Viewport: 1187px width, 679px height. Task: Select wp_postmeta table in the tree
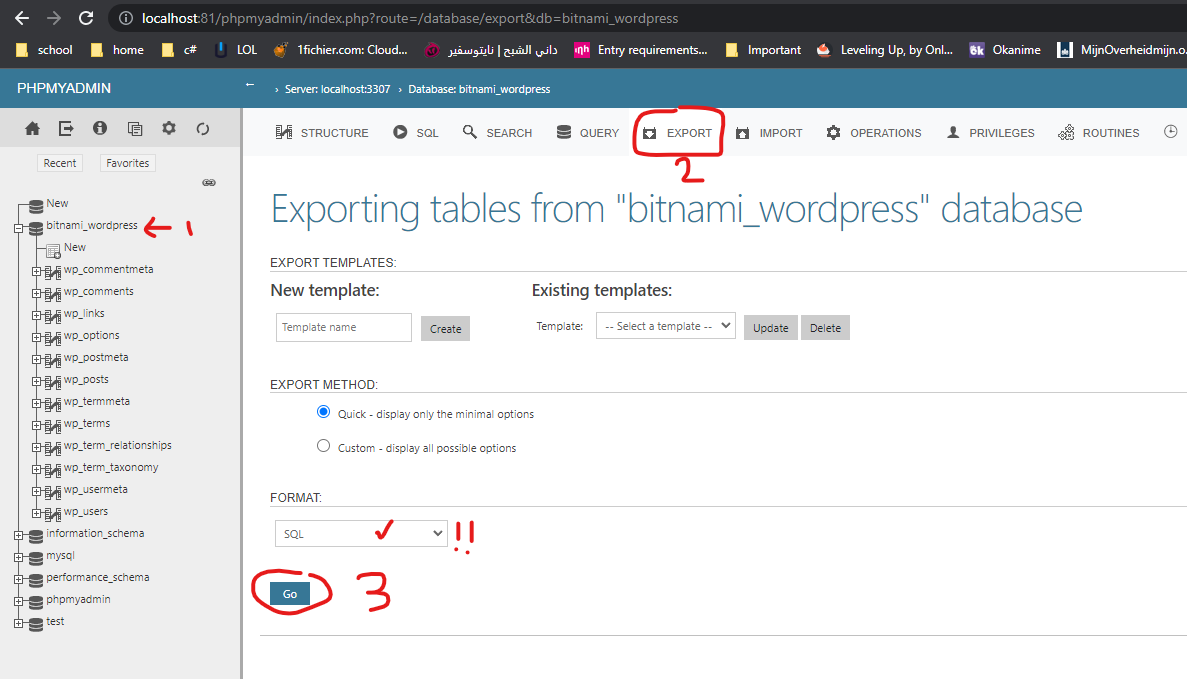coord(96,357)
